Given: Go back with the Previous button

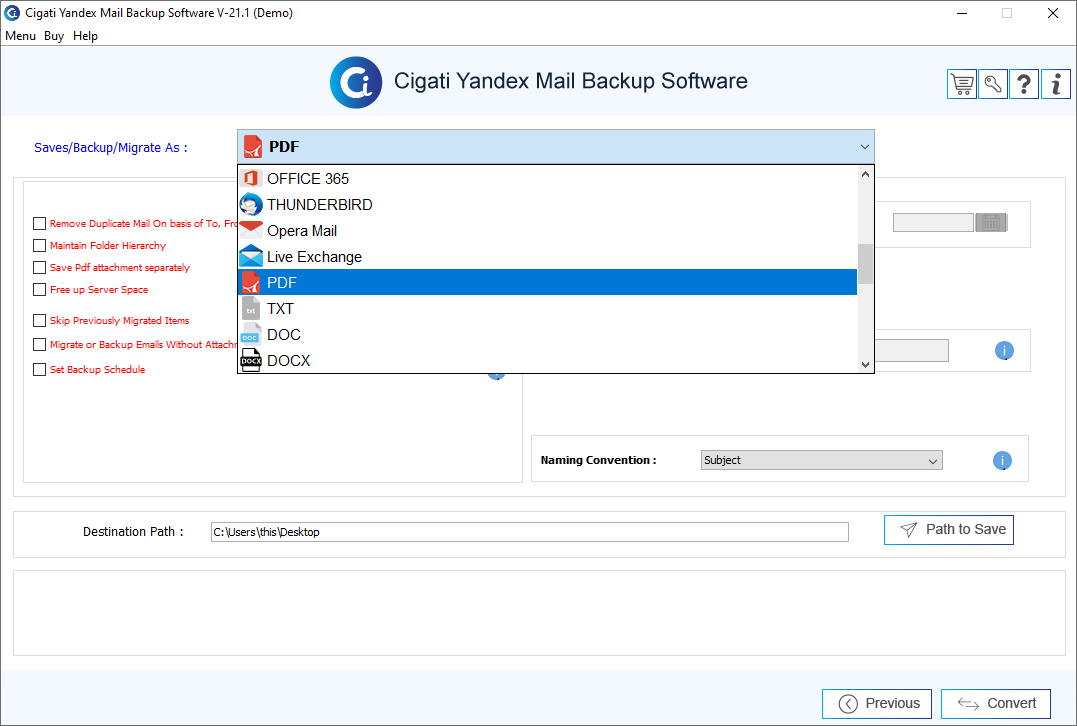Looking at the screenshot, I should 876,703.
